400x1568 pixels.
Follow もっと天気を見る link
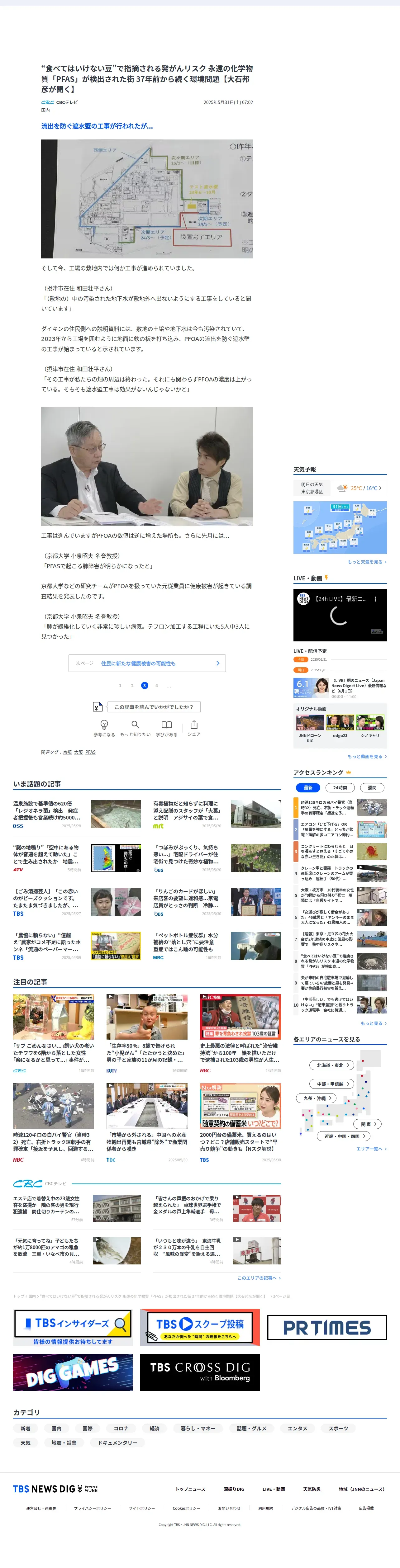point(367,562)
